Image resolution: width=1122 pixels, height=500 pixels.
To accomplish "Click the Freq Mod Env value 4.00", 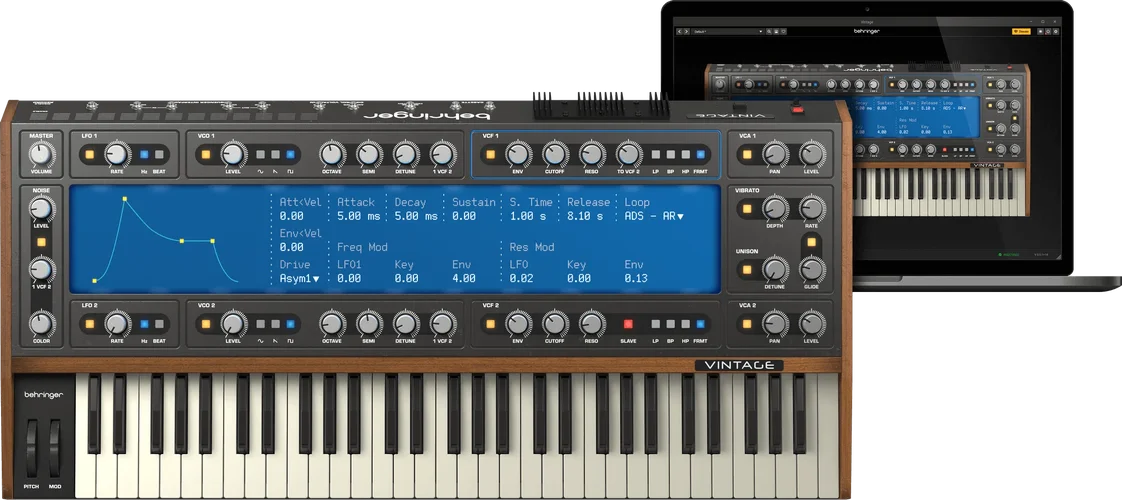I will (x=464, y=278).
